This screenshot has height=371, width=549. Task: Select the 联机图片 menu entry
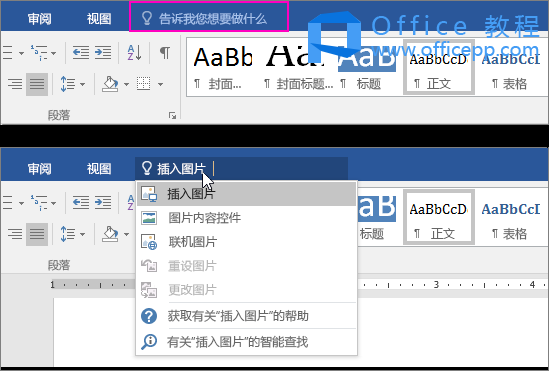246,242
